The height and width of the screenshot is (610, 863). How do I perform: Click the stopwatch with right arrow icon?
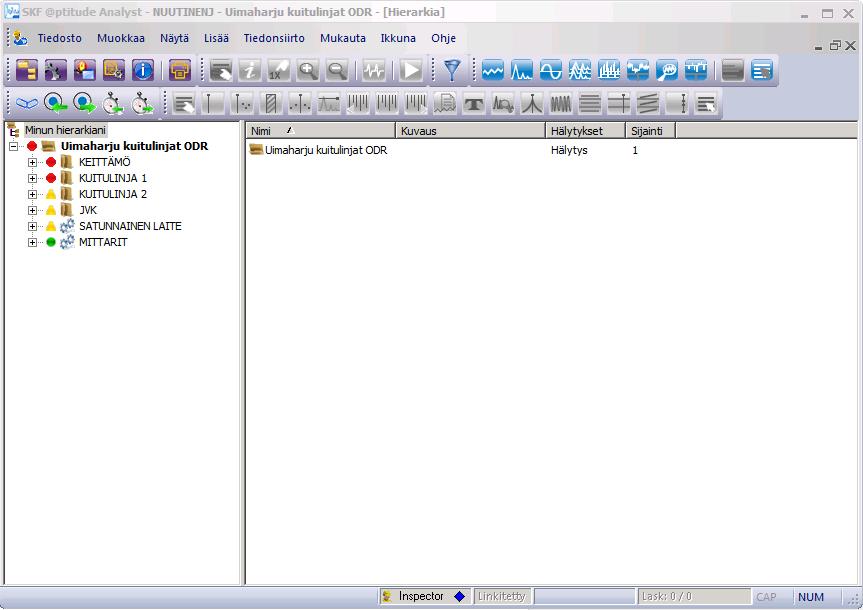143,103
